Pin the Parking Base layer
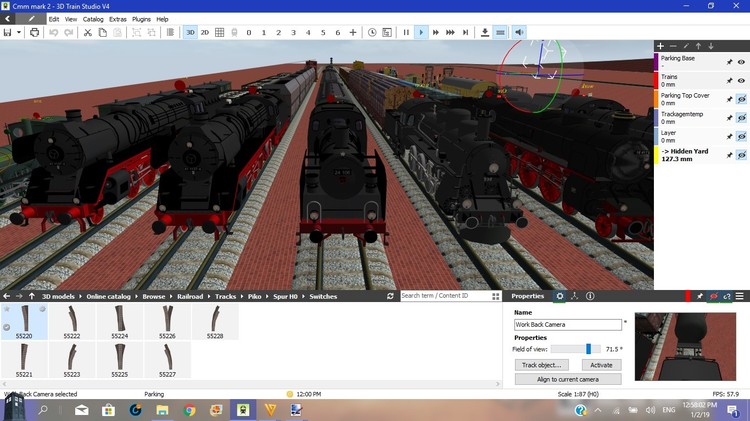This screenshot has height=421, width=750. coord(729,62)
